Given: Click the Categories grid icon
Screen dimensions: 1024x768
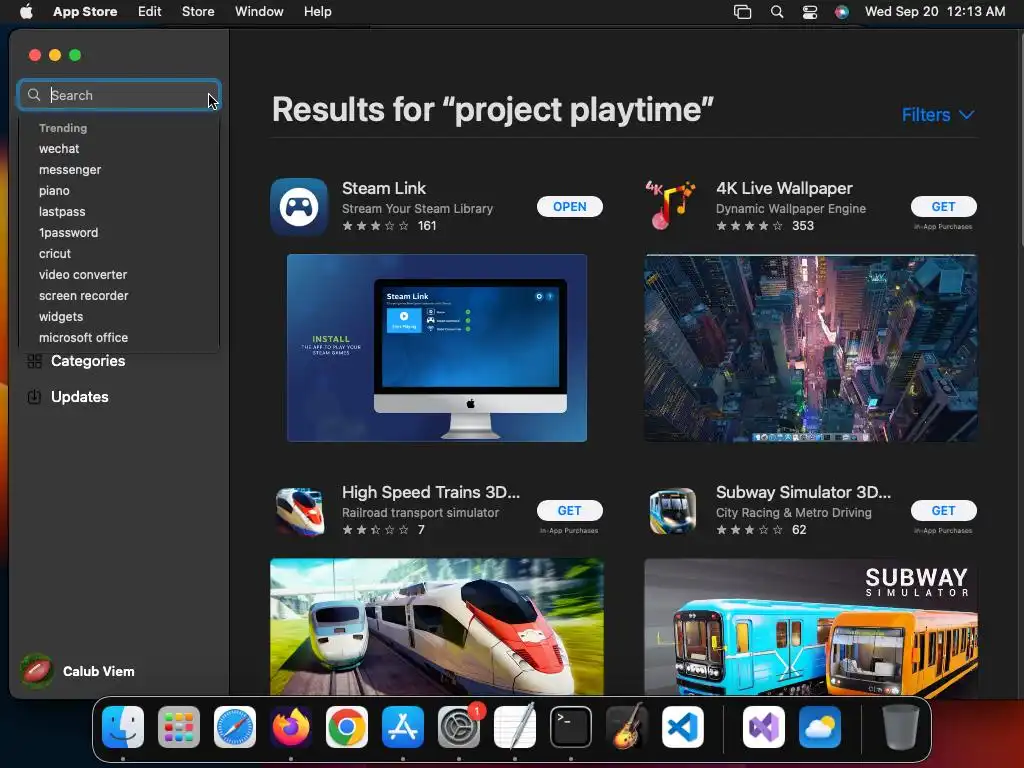Looking at the screenshot, I should point(35,361).
